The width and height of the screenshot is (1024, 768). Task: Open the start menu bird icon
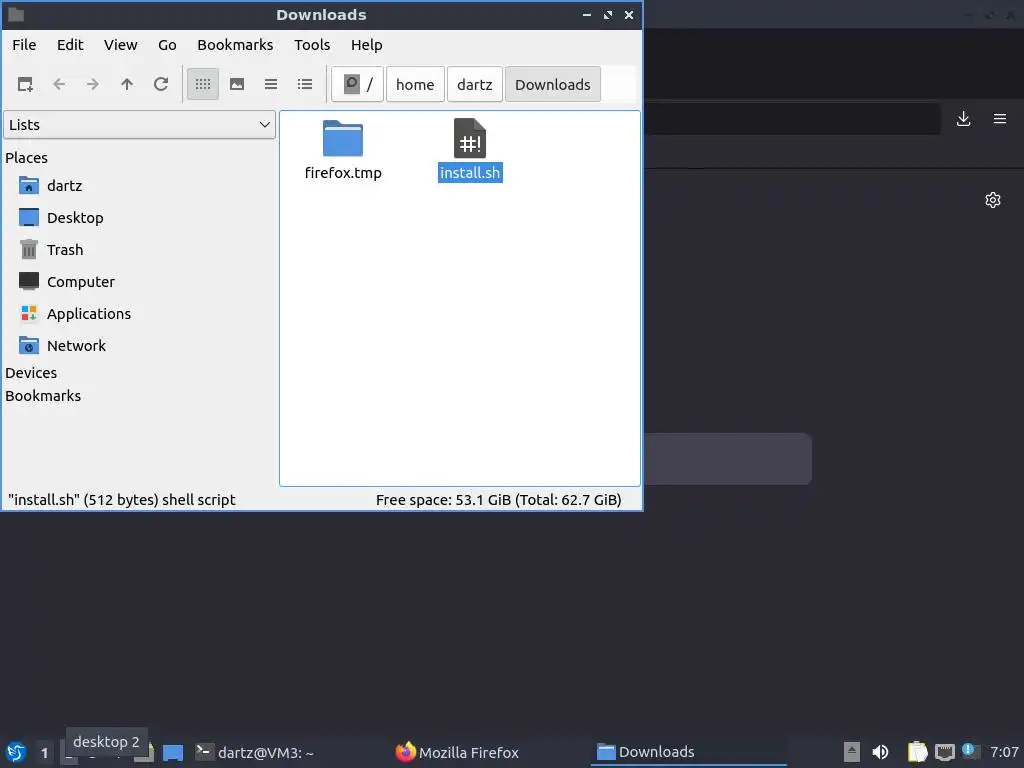[x=16, y=752]
